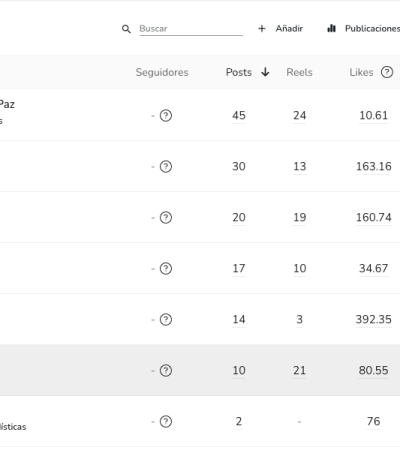Toggle the Posts sort direction arrow
The height and width of the screenshot is (450, 400).
265,72
